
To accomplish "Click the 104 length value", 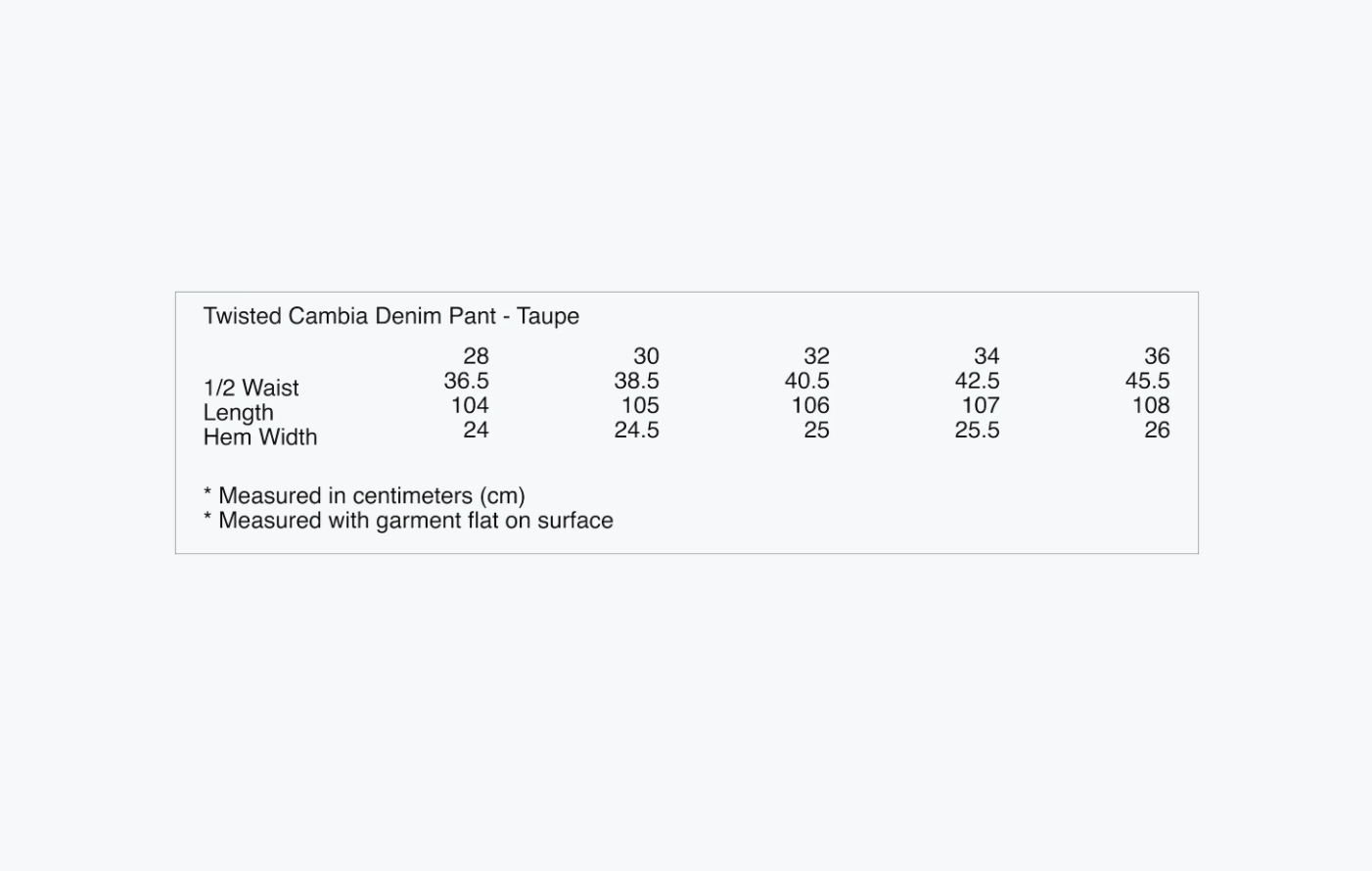I will pos(470,405).
